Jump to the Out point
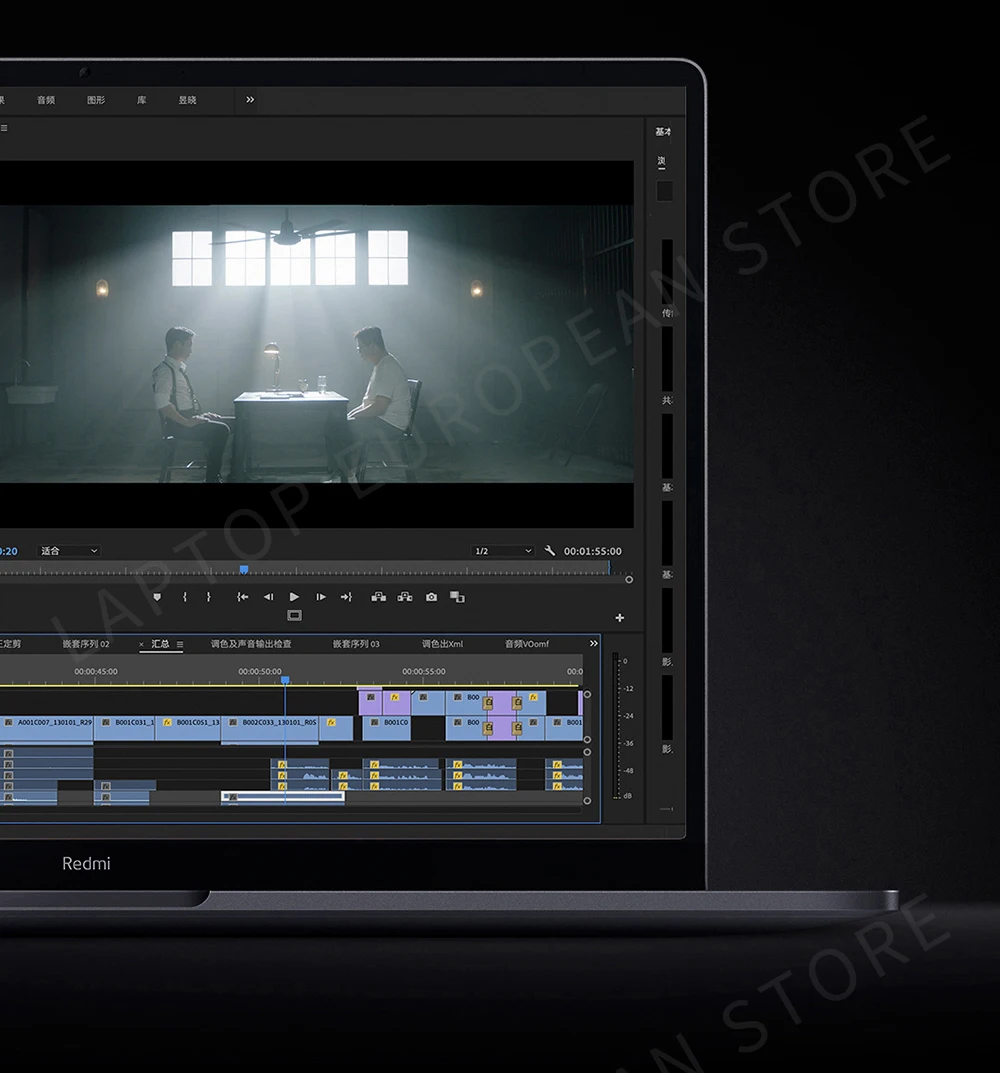Image resolution: width=1000 pixels, height=1073 pixels. coord(346,597)
